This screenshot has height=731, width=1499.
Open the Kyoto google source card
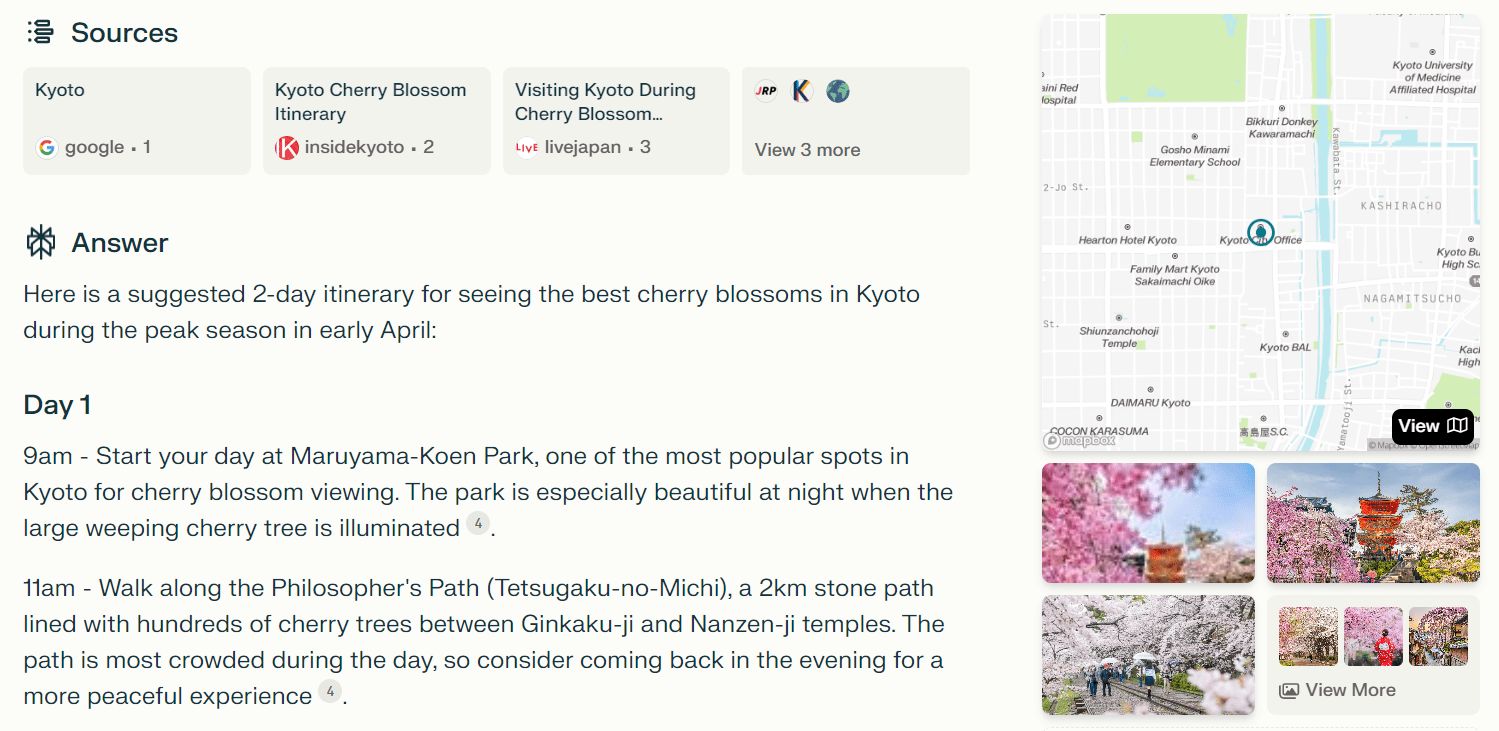pos(137,120)
